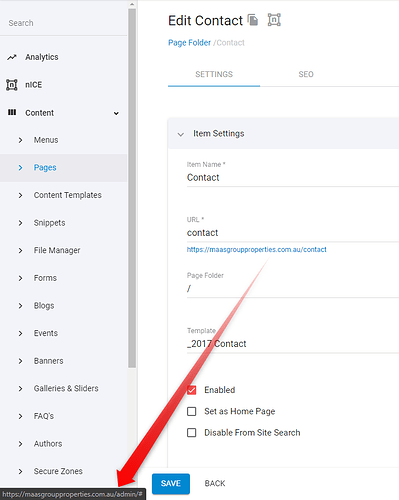Uncheck the Enabled checkbox
Viewport: 399px width, 500px height.
tap(192, 390)
